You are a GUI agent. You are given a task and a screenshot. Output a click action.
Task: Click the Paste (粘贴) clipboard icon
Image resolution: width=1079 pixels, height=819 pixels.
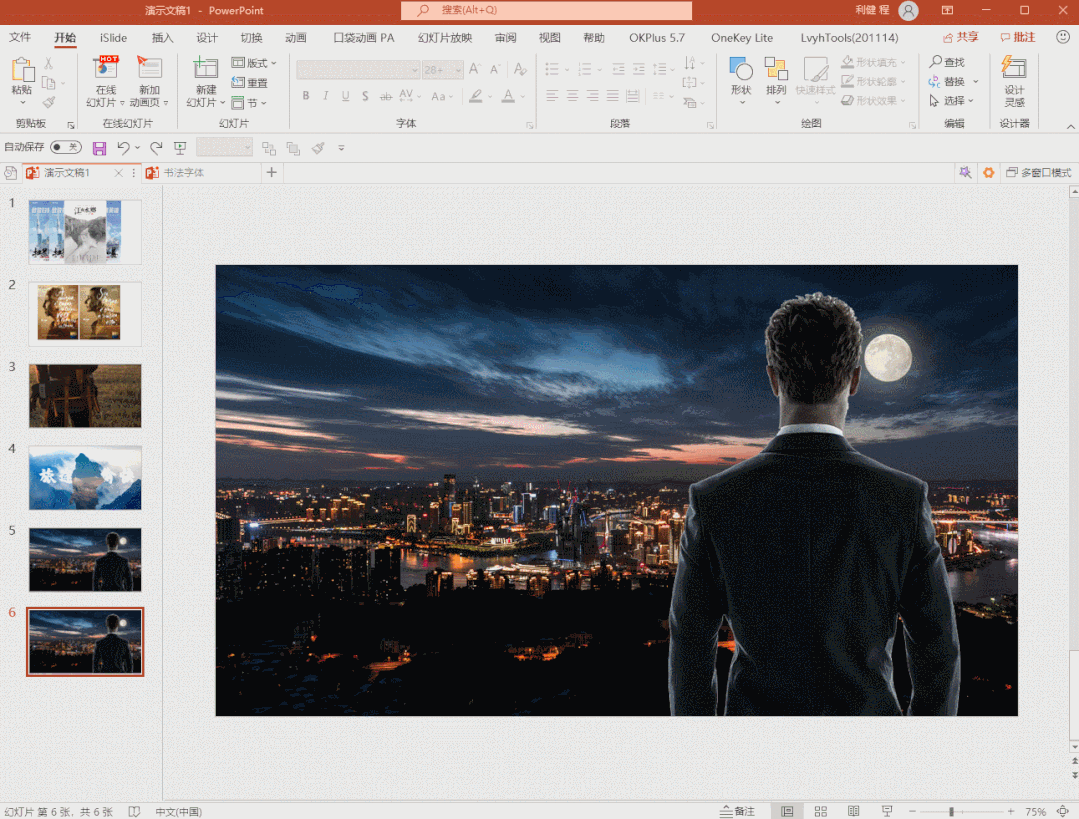21,72
